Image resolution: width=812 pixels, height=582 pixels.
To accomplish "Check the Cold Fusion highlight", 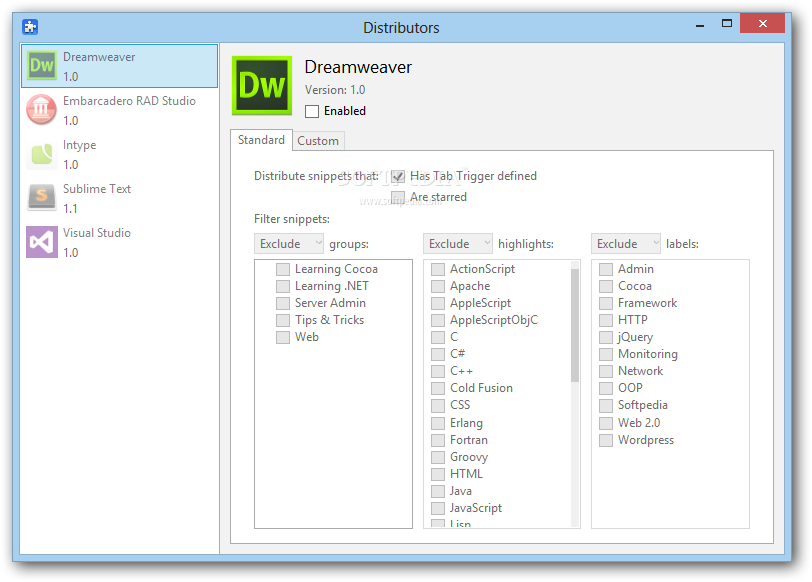I will click(438, 388).
